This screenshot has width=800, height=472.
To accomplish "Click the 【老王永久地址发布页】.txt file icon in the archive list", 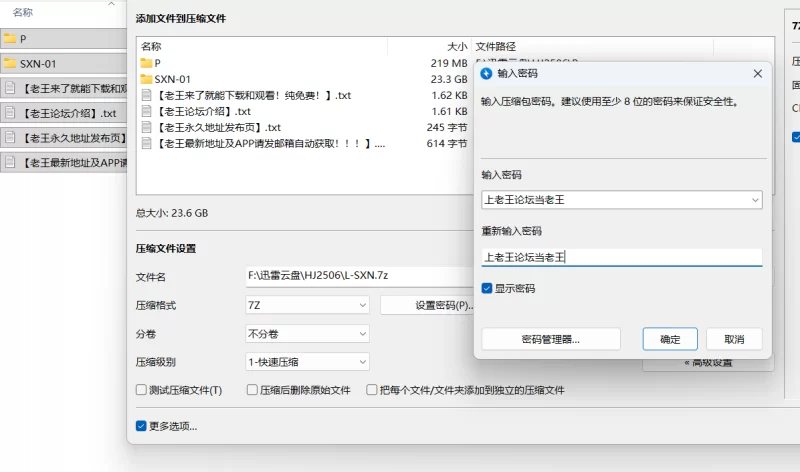I will 146,128.
